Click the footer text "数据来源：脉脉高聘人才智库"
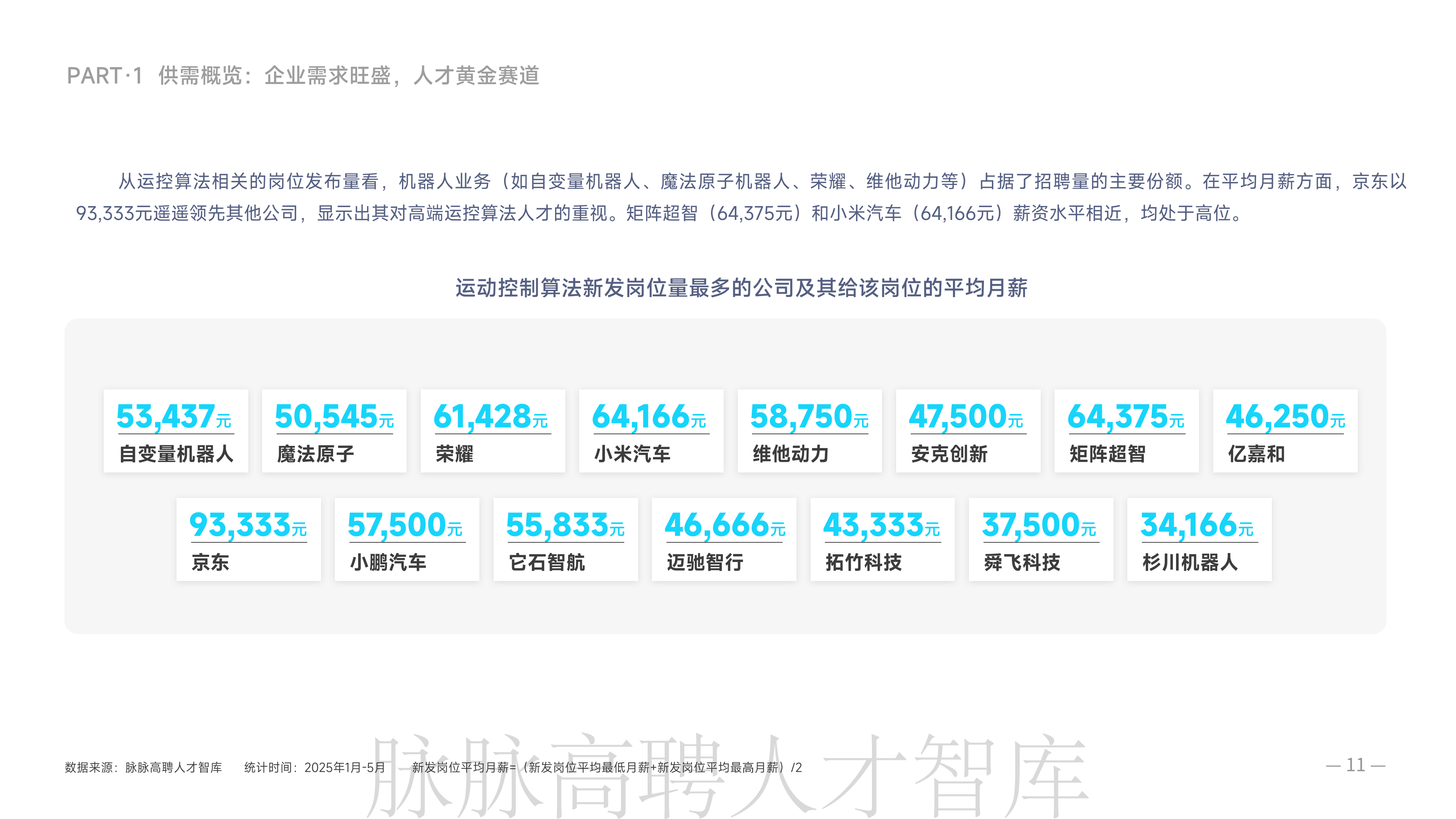The width and height of the screenshot is (1456, 819). tap(143, 767)
